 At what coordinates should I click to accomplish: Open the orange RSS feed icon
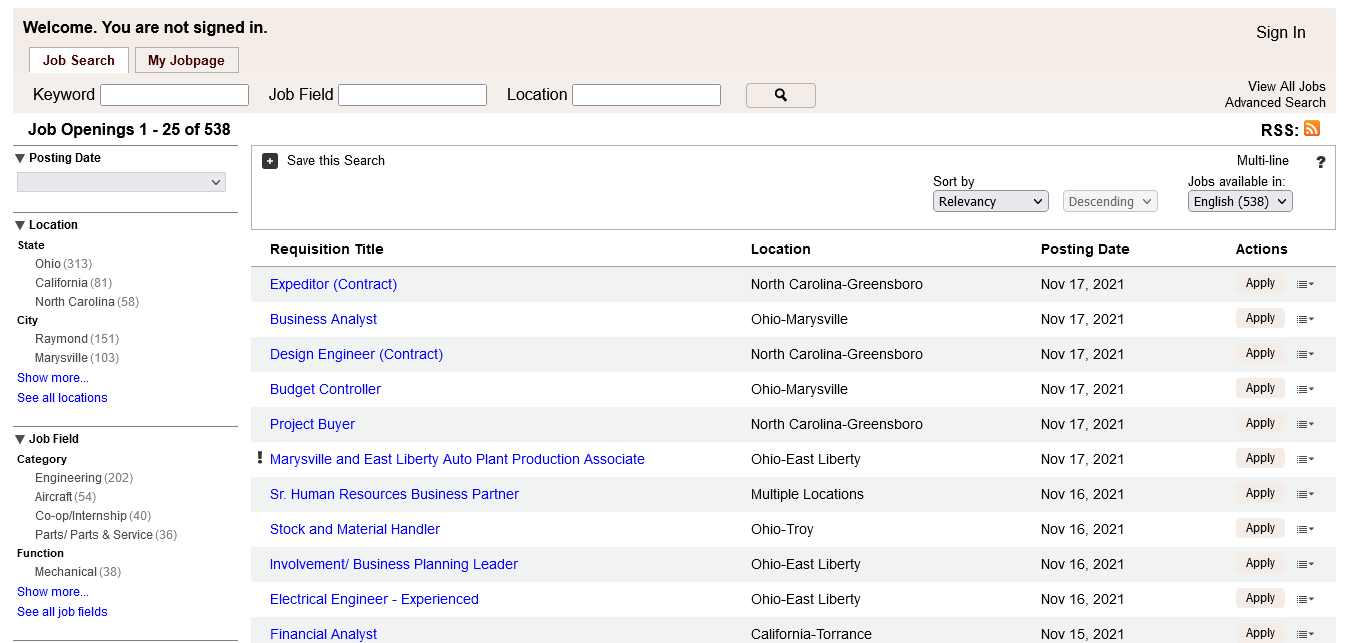[x=1312, y=129]
